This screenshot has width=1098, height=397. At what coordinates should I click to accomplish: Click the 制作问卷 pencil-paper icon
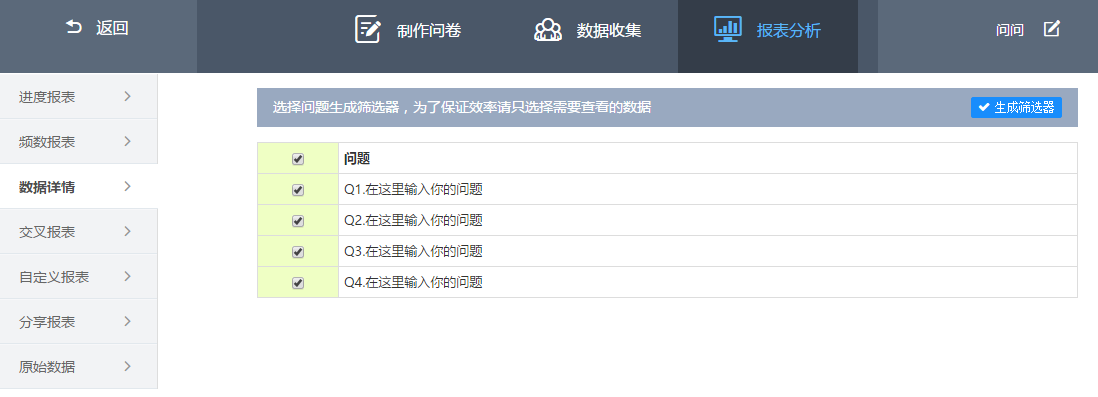point(368,29)
